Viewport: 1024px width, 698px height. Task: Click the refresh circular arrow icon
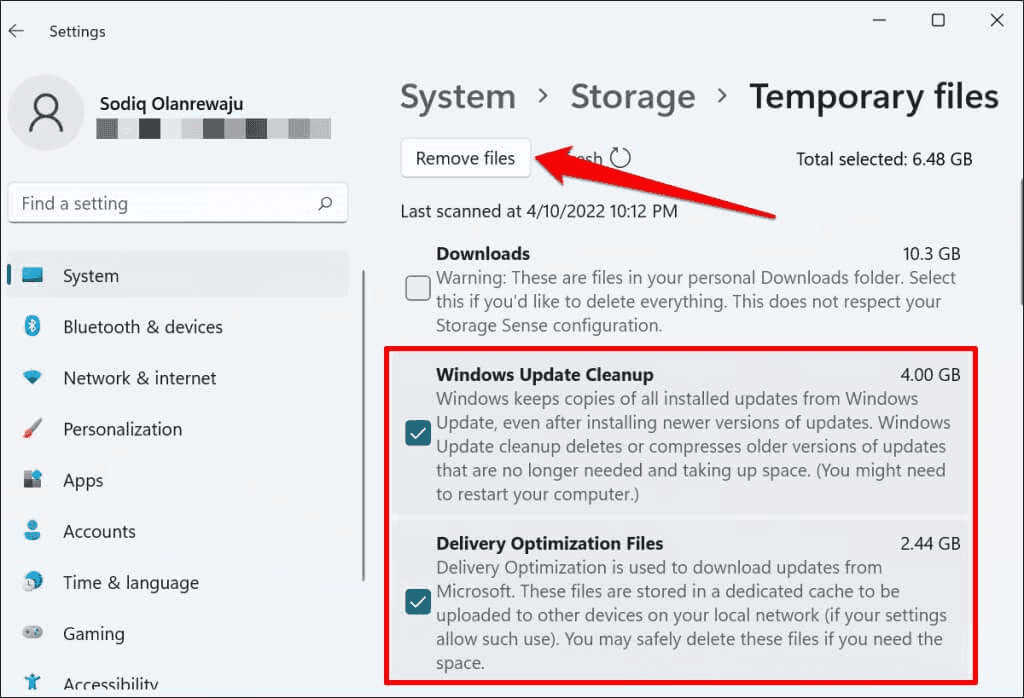621,158
